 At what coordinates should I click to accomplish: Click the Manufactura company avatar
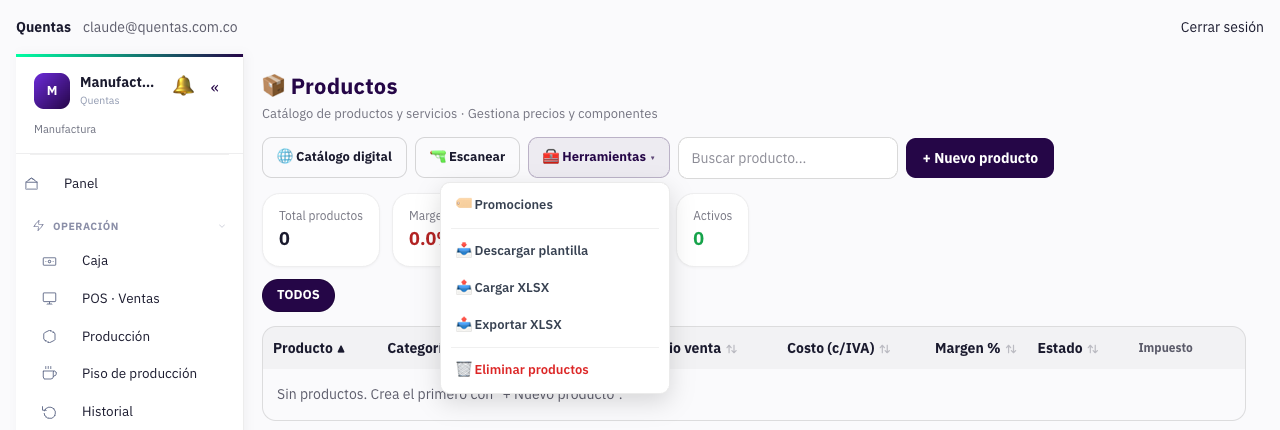click(x=52, y=91)
